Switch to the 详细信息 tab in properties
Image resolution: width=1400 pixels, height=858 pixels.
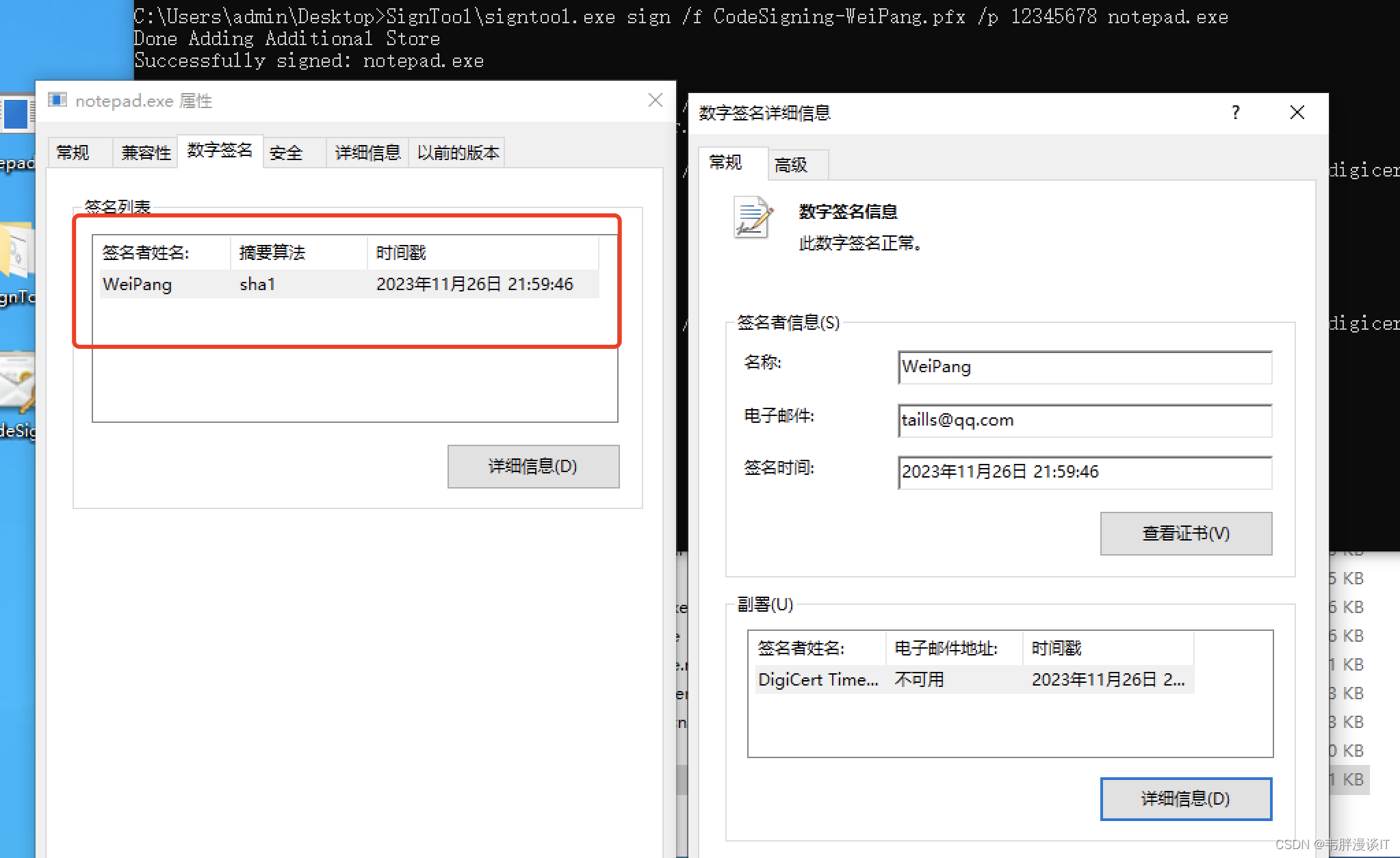pos(367,153)
